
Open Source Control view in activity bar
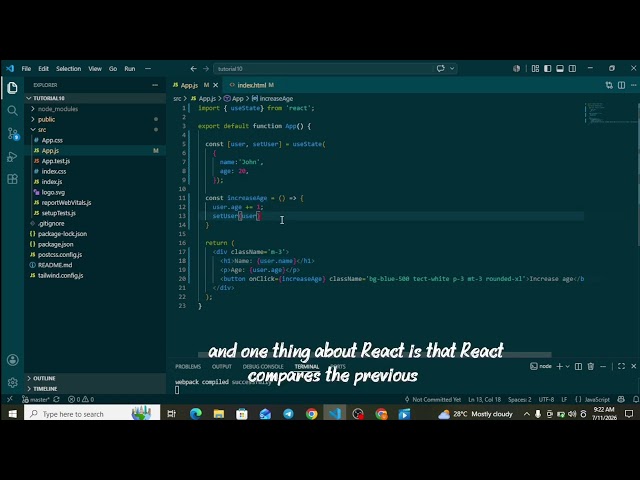(x=12, y=133)
